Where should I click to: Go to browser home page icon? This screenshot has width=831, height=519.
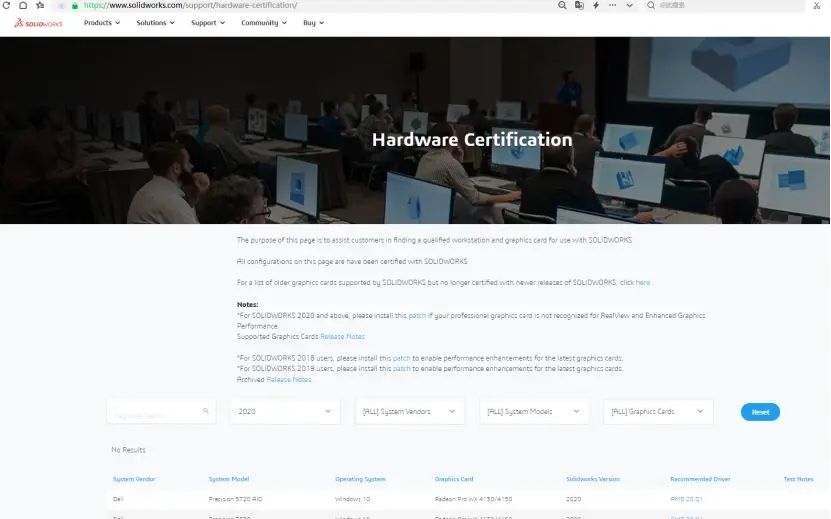tap(23, 5)
